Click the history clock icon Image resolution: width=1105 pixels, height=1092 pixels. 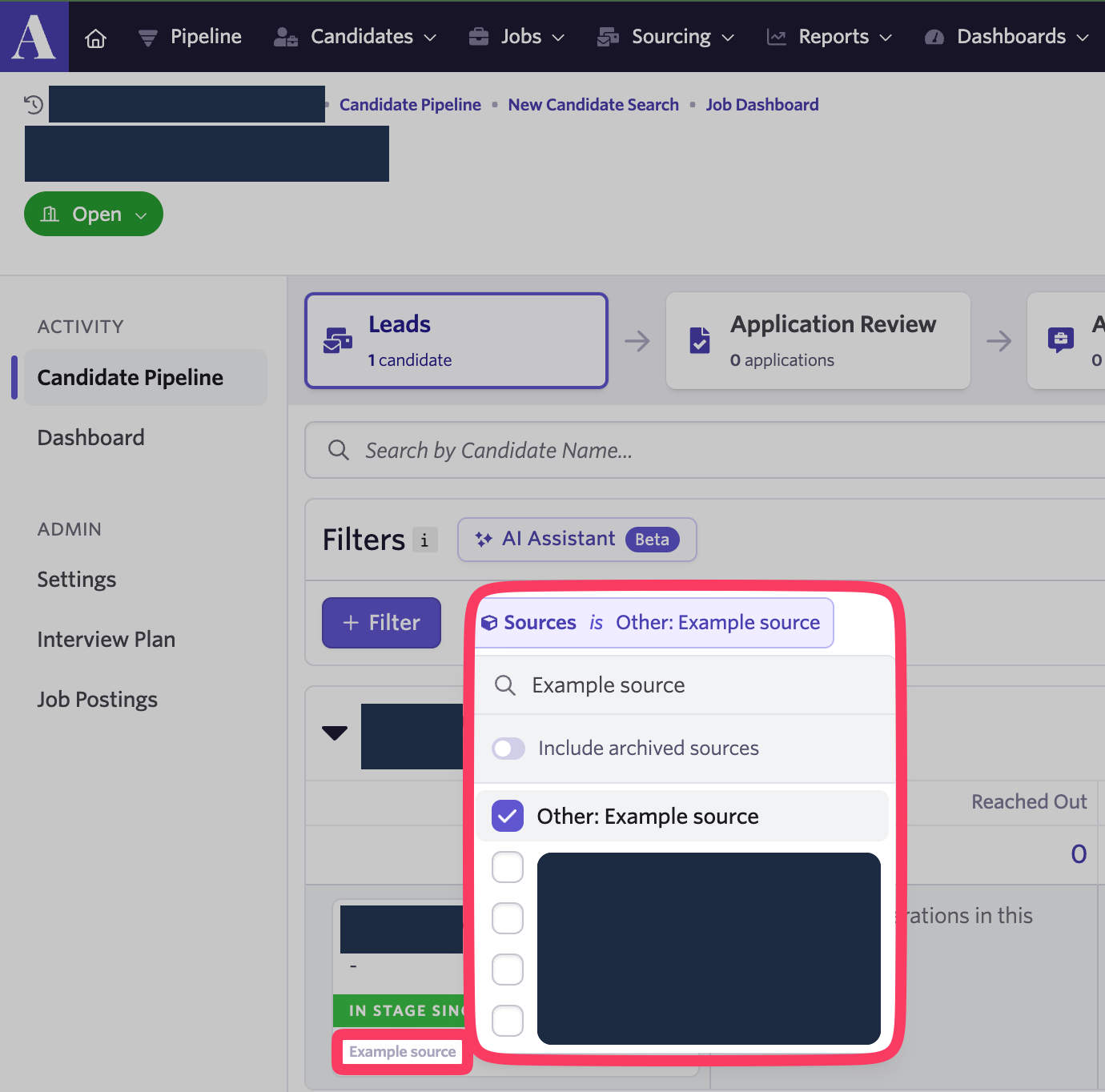pyautogui.click(x=34, y=104)
